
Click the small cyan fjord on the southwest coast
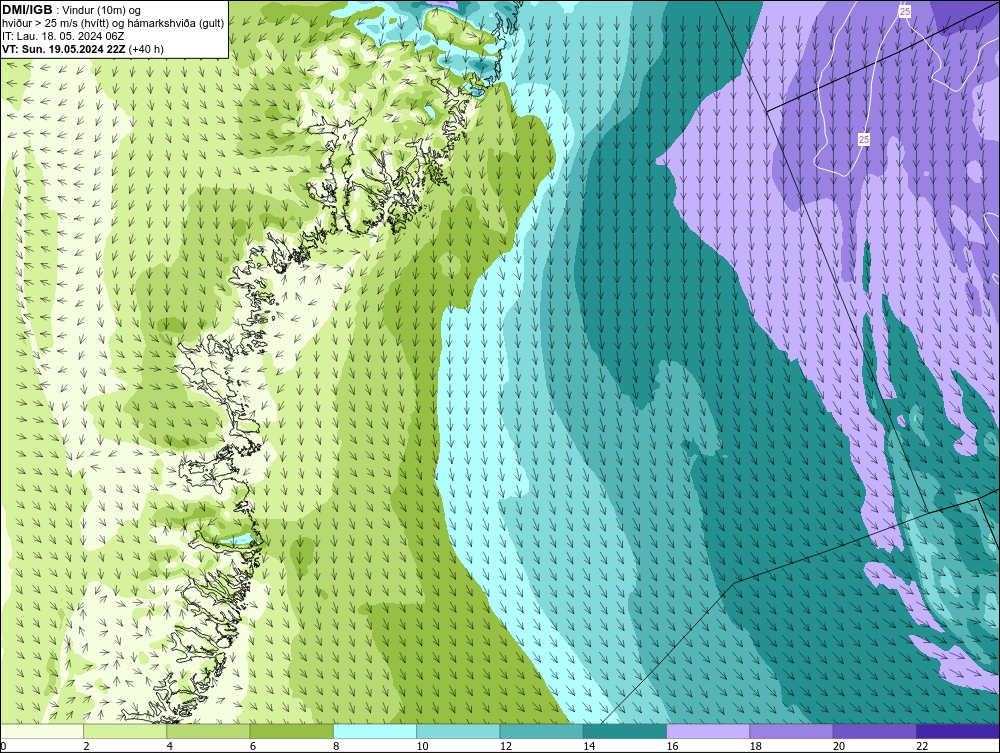pos(239,541)
